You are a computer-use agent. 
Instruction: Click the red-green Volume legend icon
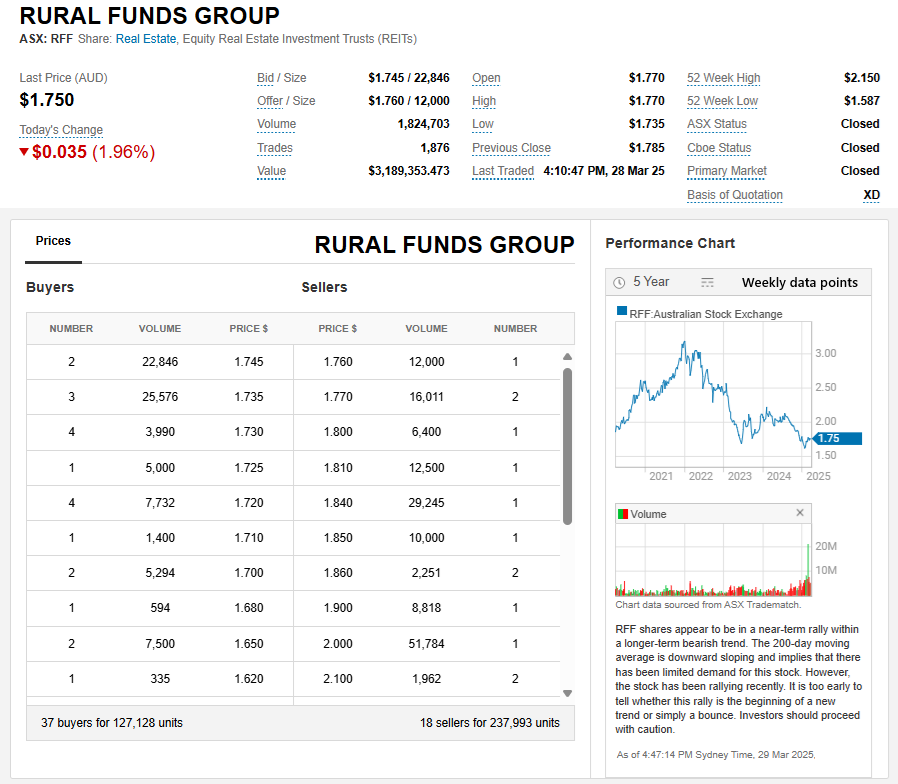[622, 514]
